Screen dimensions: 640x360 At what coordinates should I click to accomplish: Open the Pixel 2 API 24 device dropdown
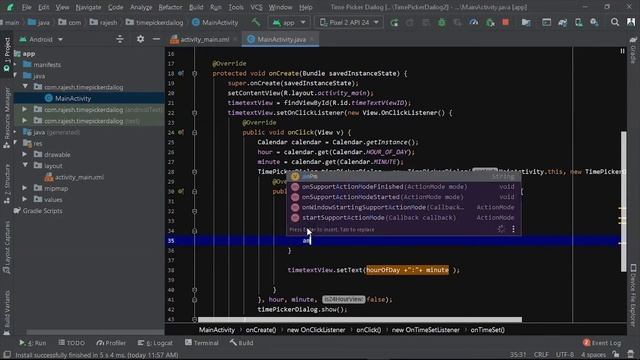(349, 22)
